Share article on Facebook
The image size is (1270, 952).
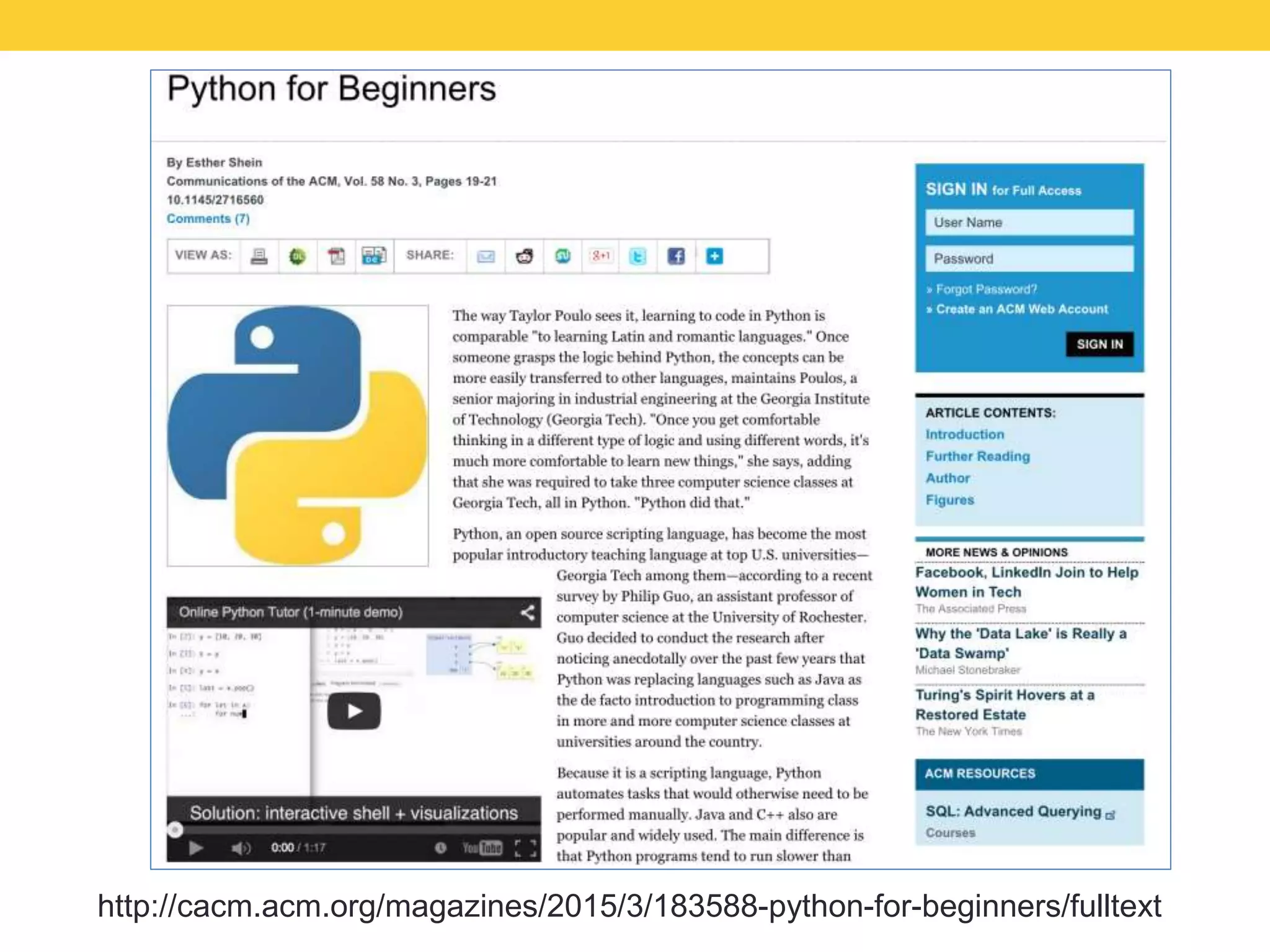[677, 256]
